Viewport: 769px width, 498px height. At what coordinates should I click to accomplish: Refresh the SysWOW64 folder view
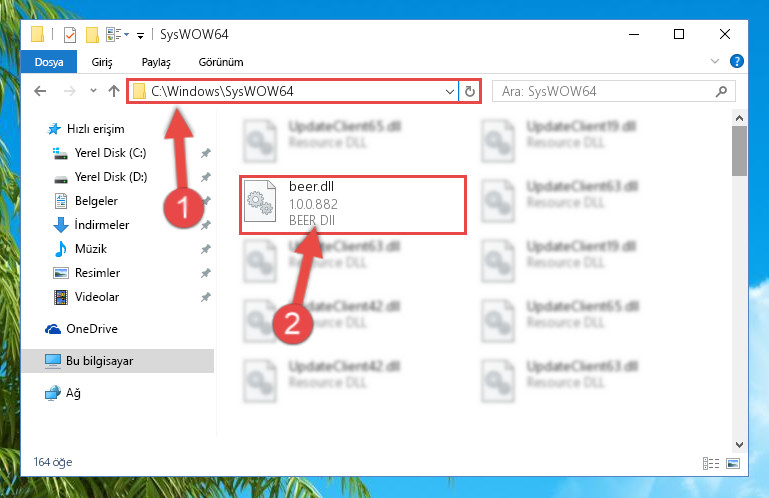[469, 91]
